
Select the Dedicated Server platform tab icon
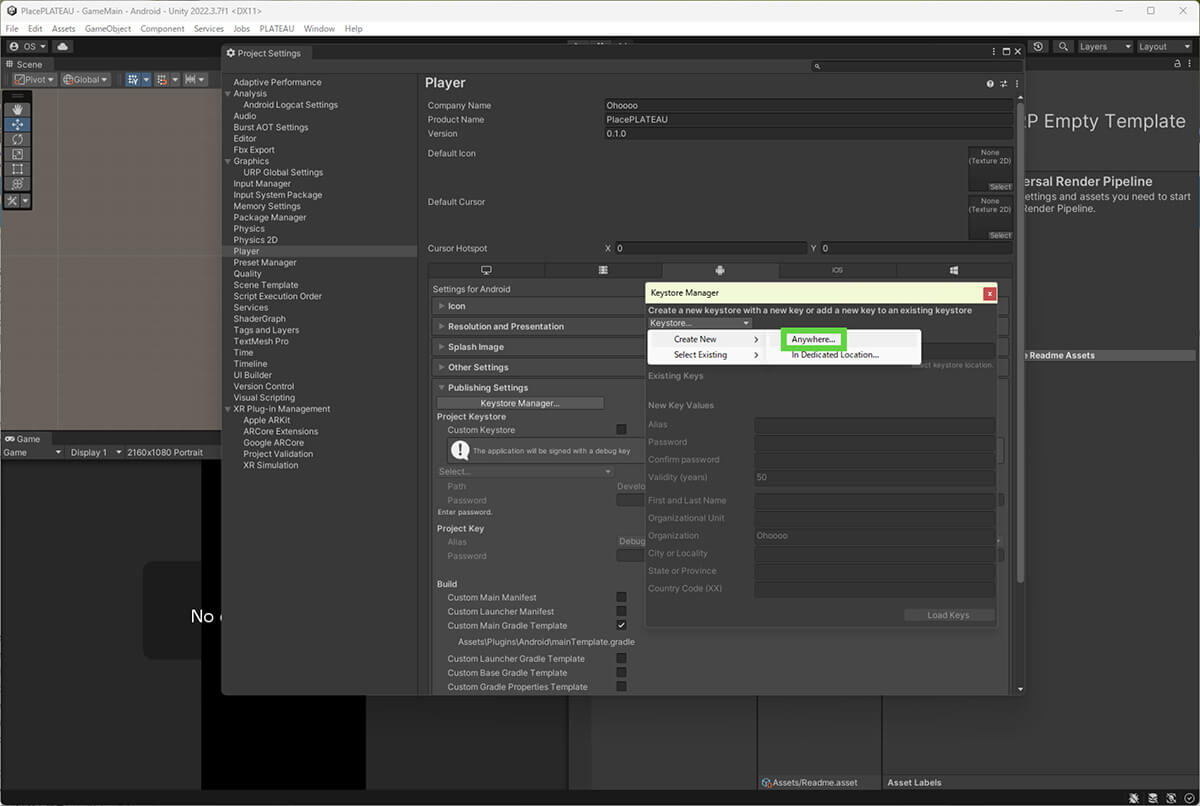[x=603, y=270]
